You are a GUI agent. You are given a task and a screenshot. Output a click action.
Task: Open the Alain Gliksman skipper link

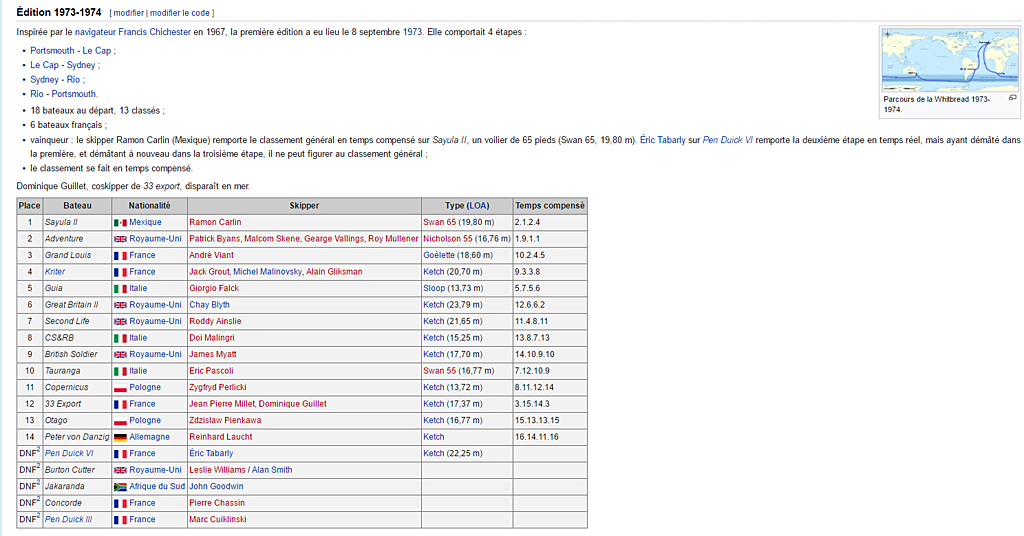coord(334,272)
